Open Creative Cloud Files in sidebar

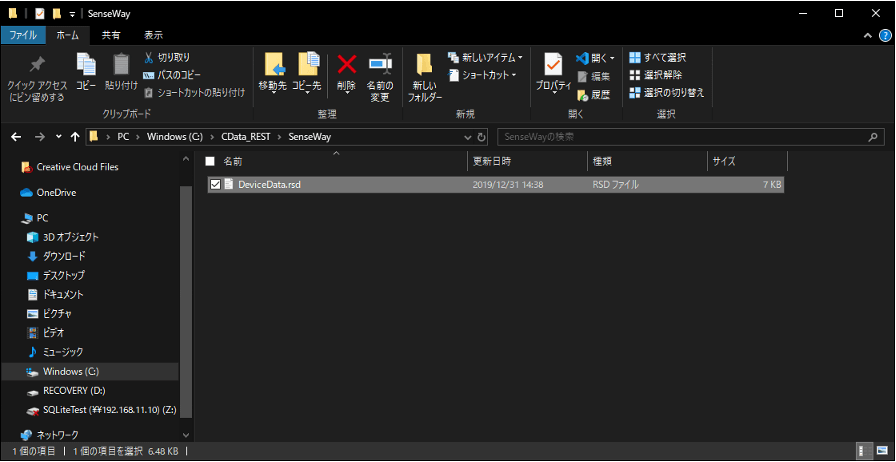(77, 167)
